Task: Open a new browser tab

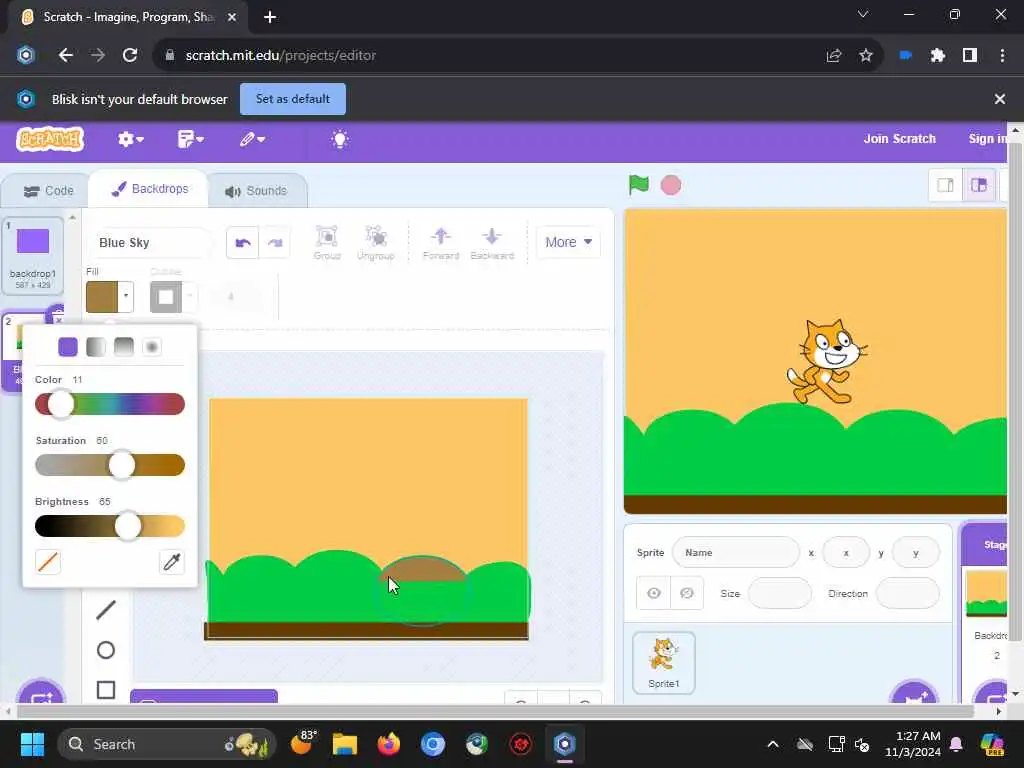Action: tap(270, 17)
